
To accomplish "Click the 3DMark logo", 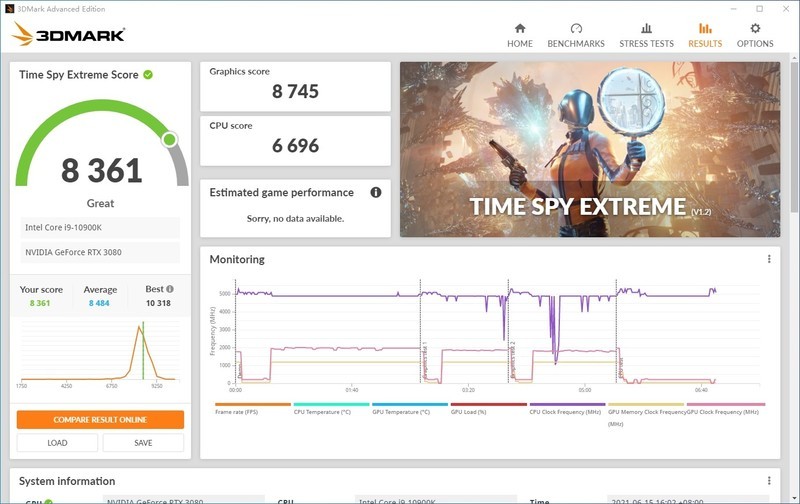I will click(x=68, y=34).
